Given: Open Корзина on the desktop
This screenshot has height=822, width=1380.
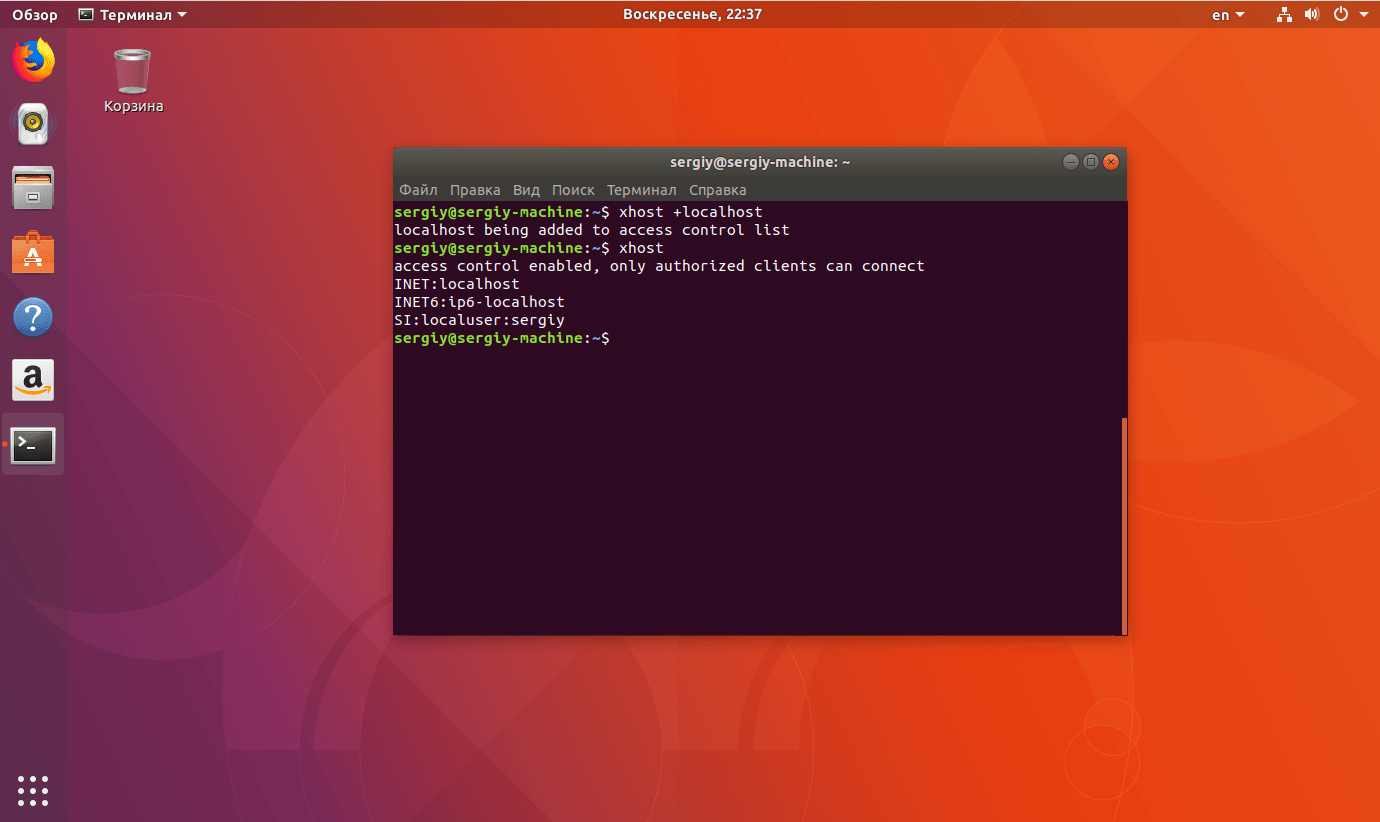Looking at the screenshot, I should [x=131, y=68].
